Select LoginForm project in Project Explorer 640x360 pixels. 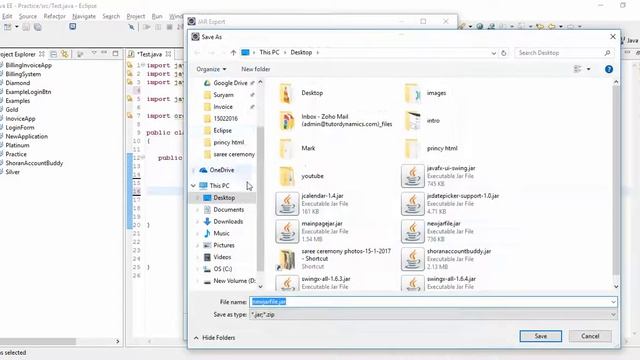pos(20,127)
